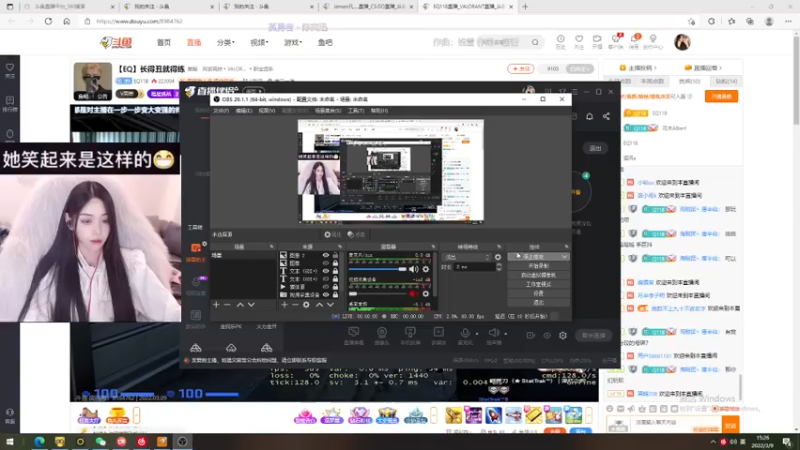Toggle lock on the first image source
This screenshot has height=450, width=800.
click(335, 255)
